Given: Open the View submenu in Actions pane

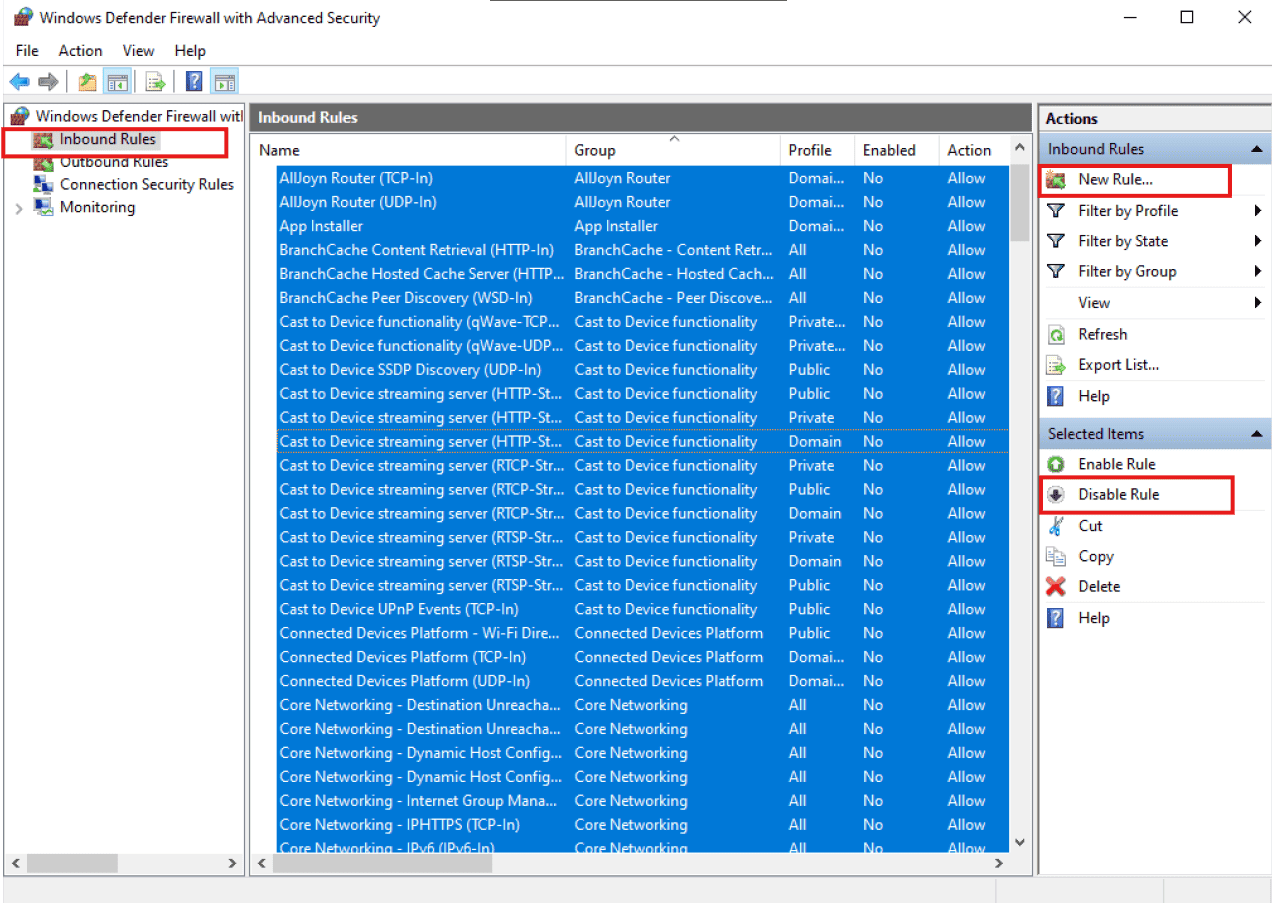Looking at the screenshot, I should pyautogui.click(x=1094, y=302).
